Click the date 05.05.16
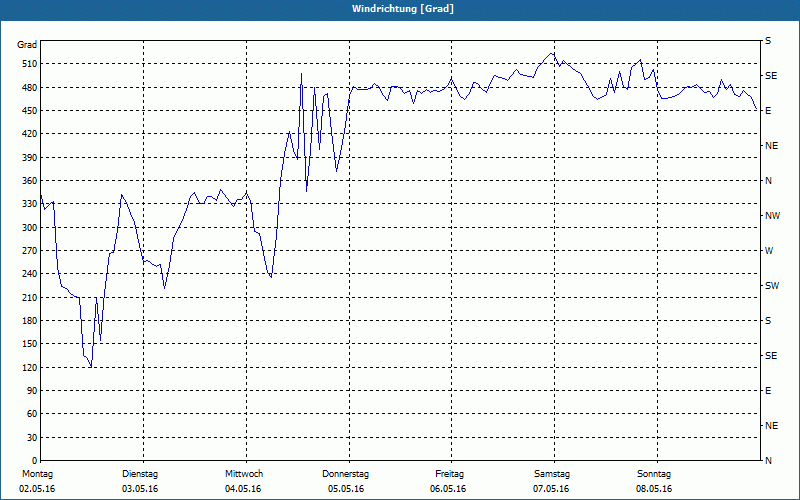This screenshot has height=500, width=800. click(x=346, y=489)
